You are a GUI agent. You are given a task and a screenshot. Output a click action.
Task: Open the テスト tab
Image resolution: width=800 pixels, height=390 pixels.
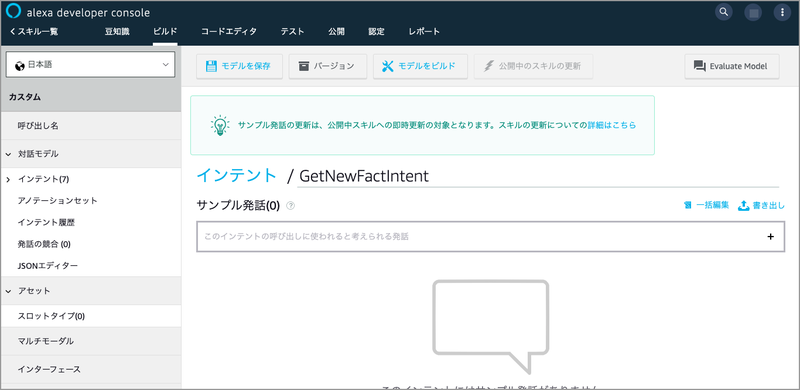pos(292,32)
